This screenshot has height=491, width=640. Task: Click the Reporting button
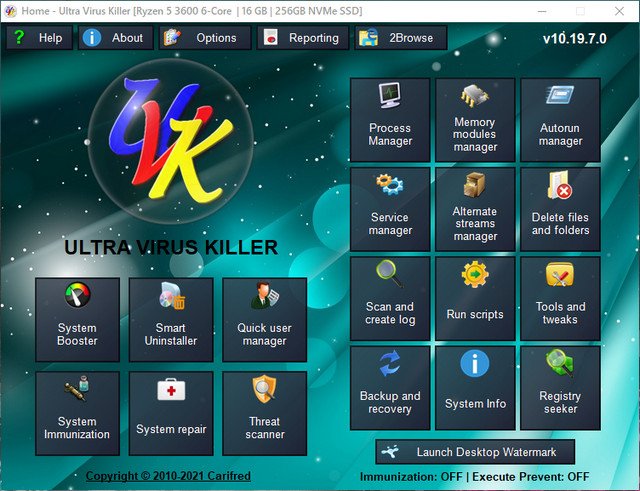coord(303,38)
